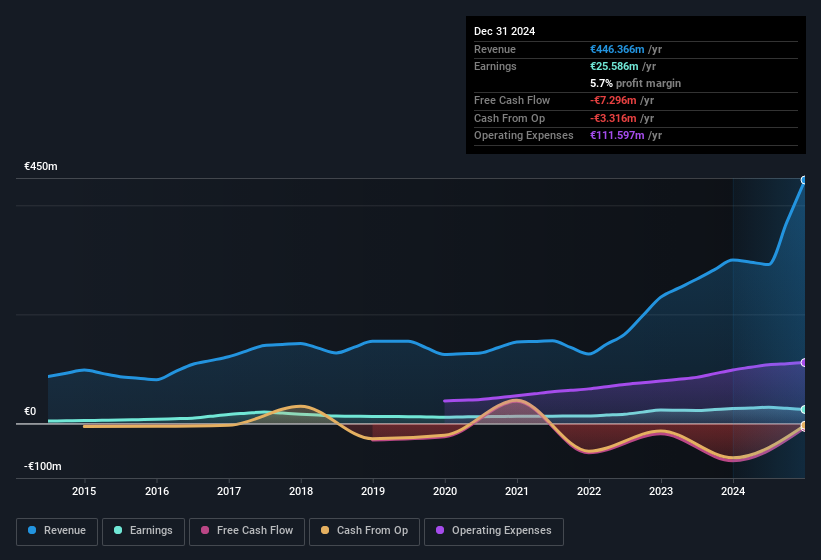
Task: Click the €446.366m revenue value
Action: pos(617,49)
